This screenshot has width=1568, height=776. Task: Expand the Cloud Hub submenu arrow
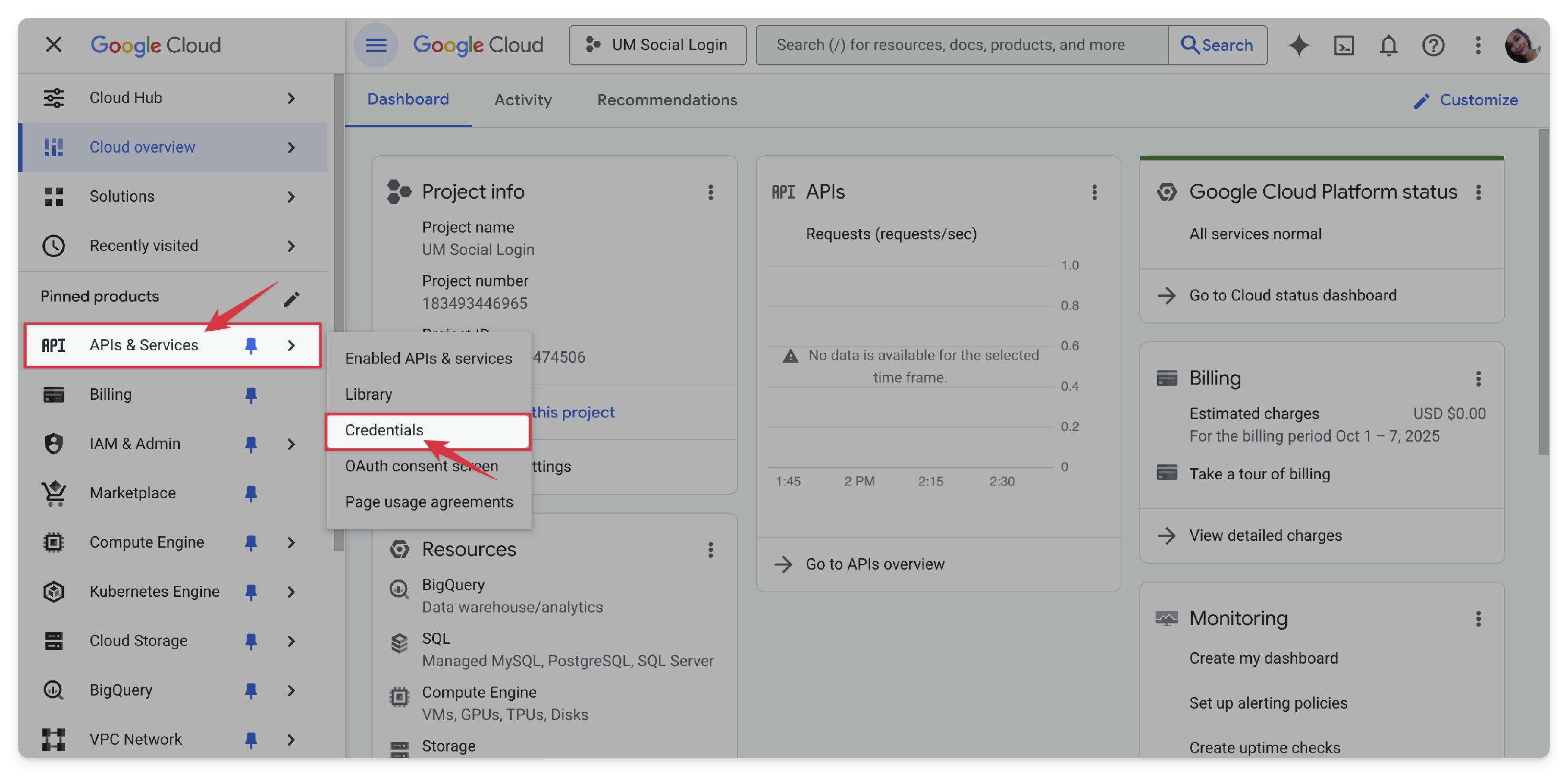pos(291,98)
